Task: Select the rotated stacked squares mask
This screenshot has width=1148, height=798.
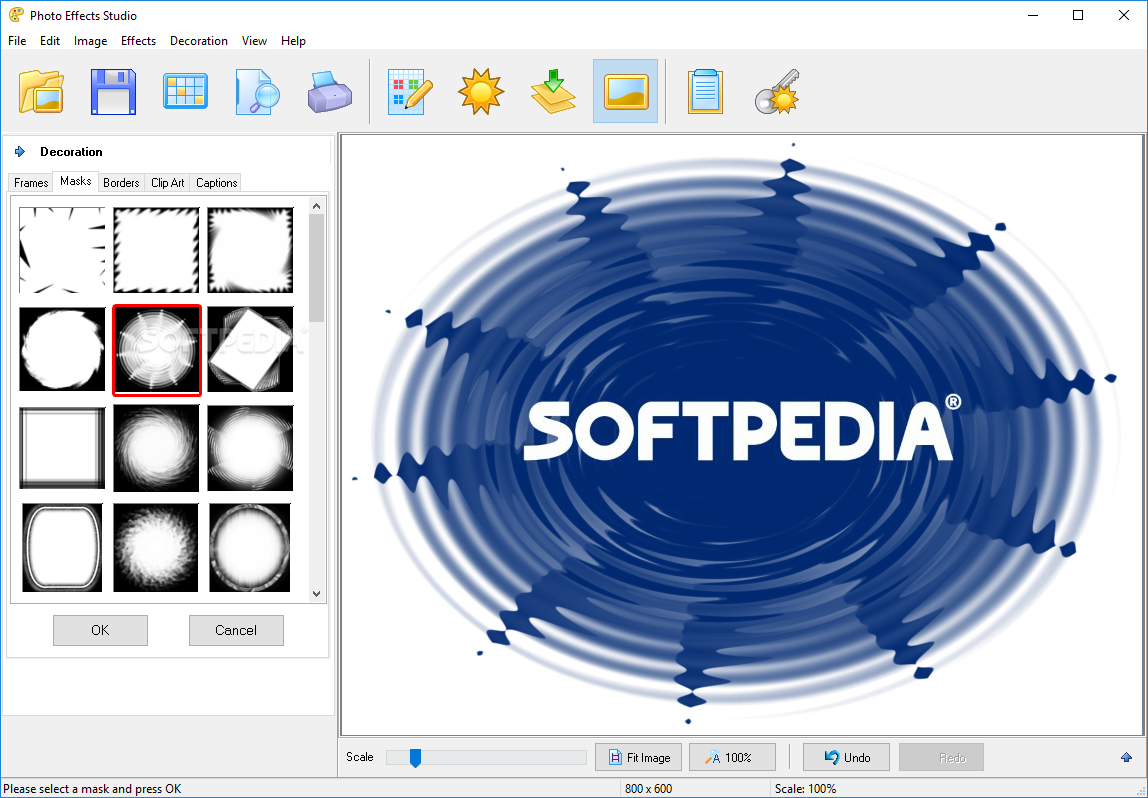Action: click(x=250, y=349)
